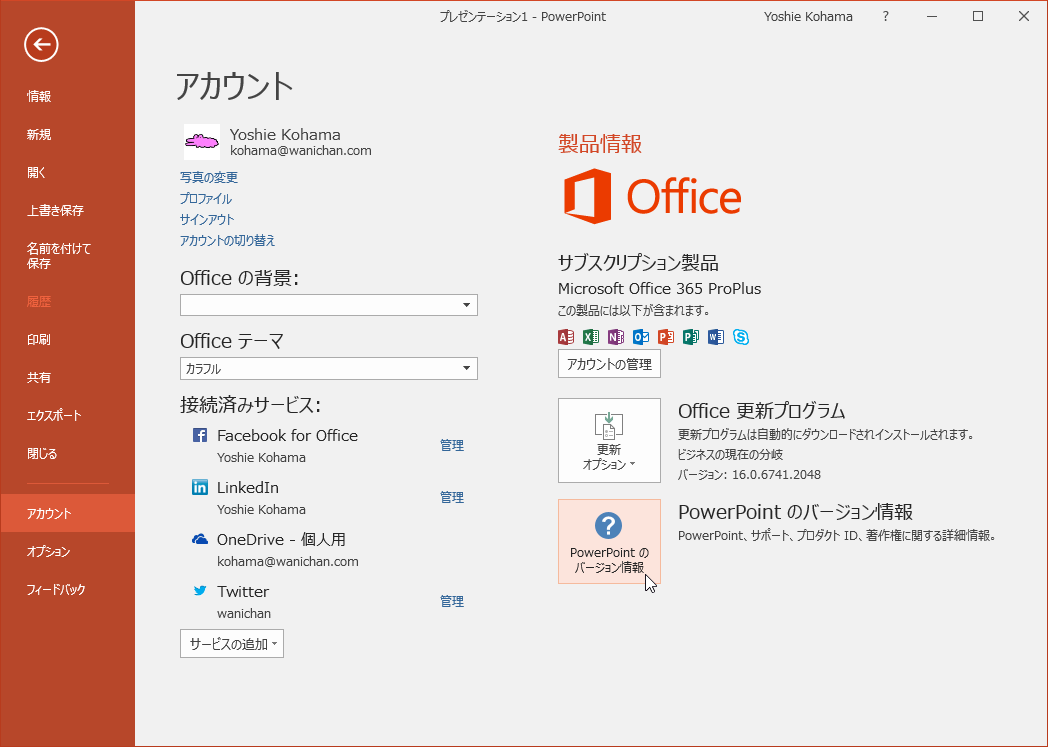Open the Office テーマ カラフル dropdown

(x=329, y=368)
